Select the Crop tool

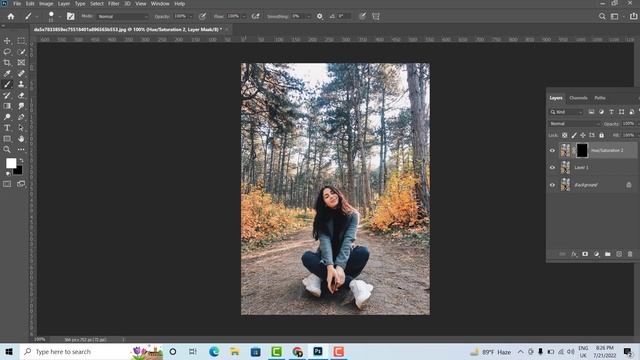coord(7,62)
